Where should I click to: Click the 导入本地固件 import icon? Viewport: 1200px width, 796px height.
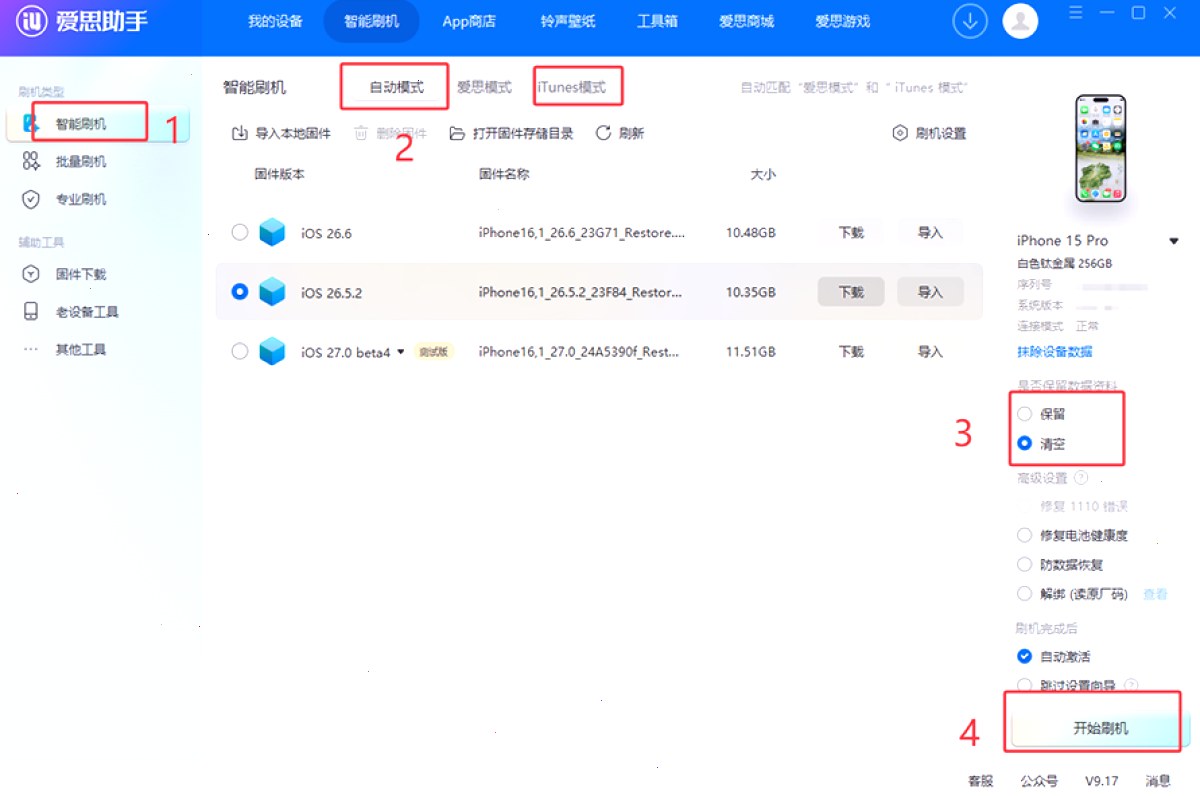pyautogui.click(x=240, y=133)
